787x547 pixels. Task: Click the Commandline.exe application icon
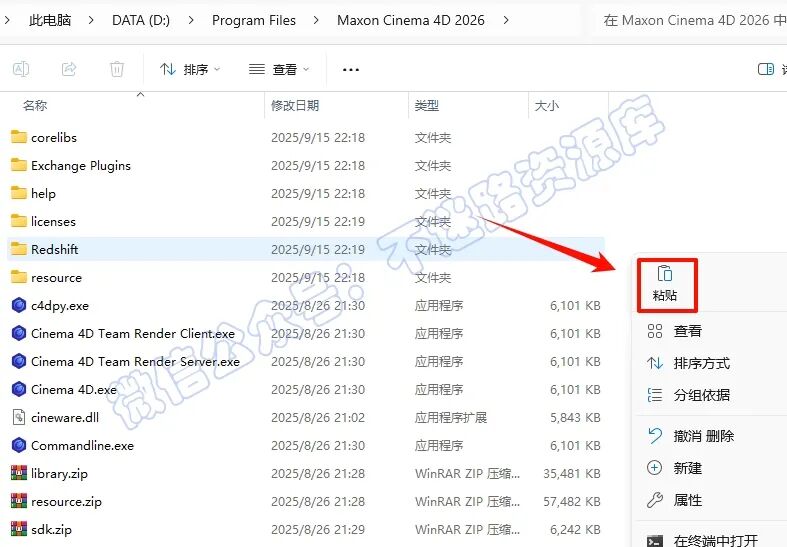(19, 445)
